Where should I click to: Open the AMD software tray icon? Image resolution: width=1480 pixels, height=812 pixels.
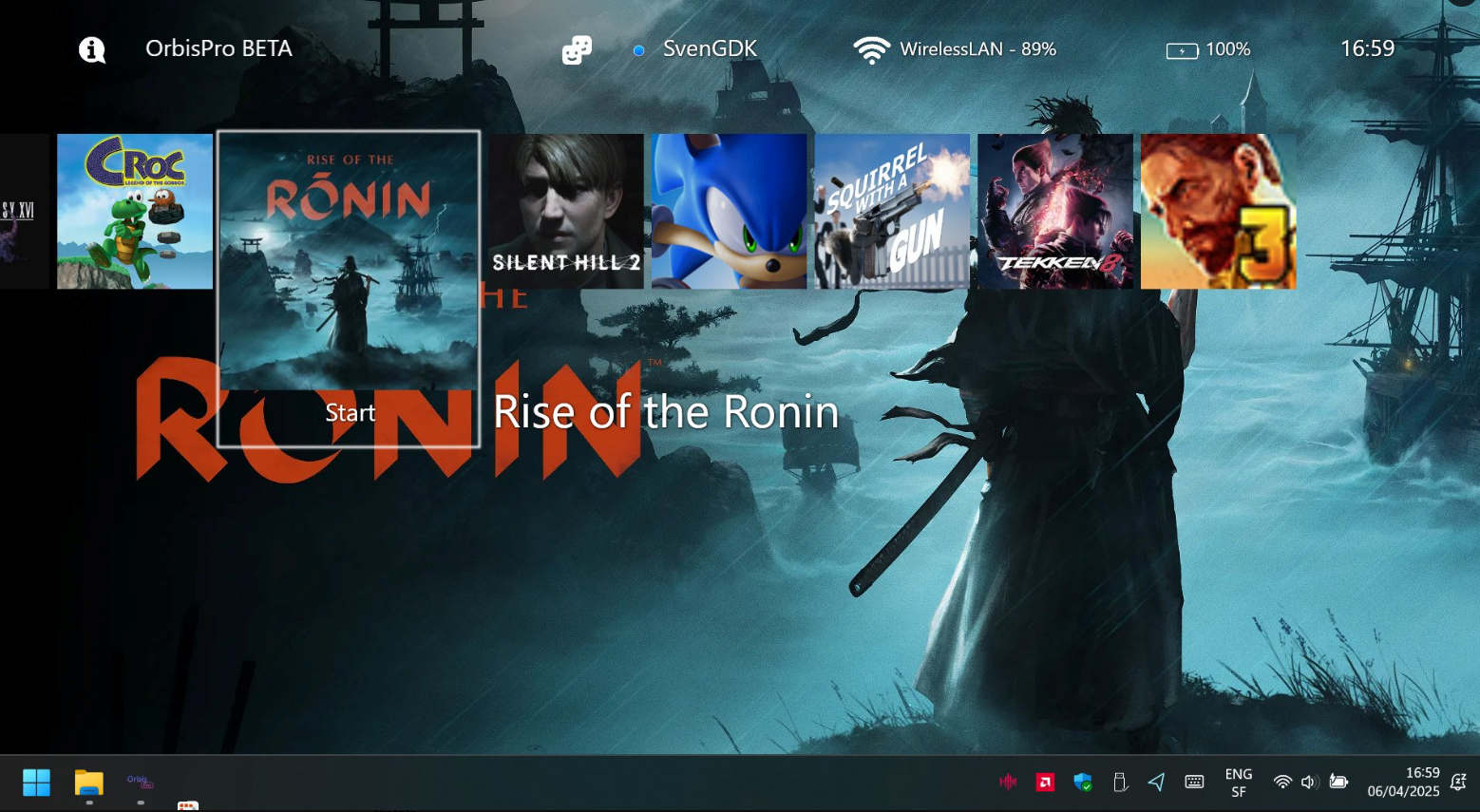1045,782
